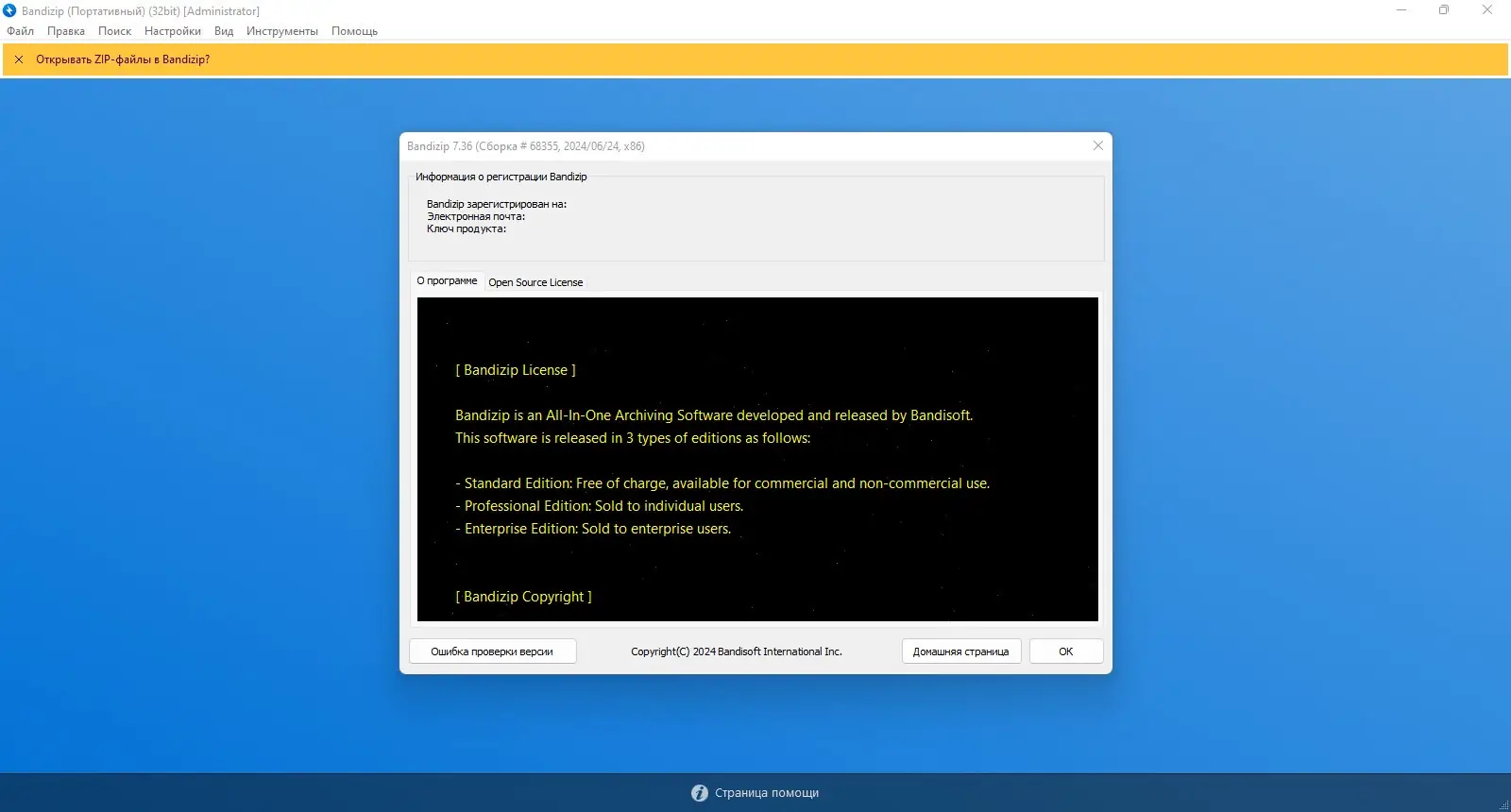This screenshot has width=1511, height=812.
Task: Open the Домашняя страница button
Action: [960, 651]
